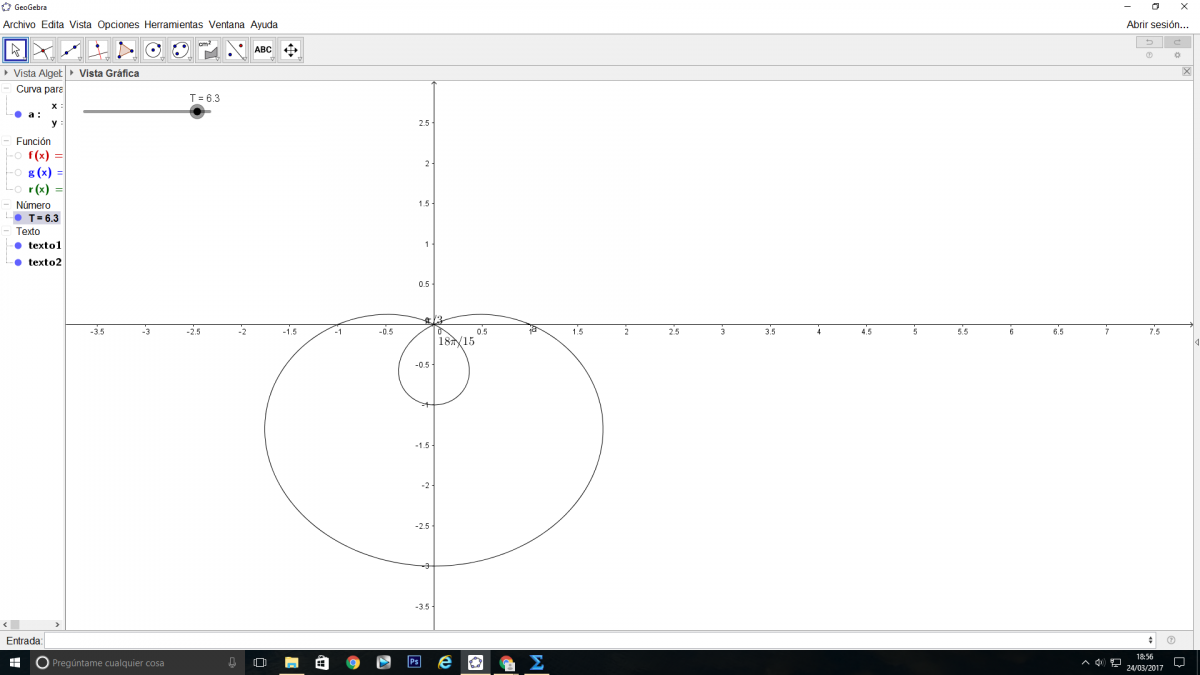The width and height of the screenshot is (1200, 675).
Task: Pick the Polygon tool
Action: point(126,50)
